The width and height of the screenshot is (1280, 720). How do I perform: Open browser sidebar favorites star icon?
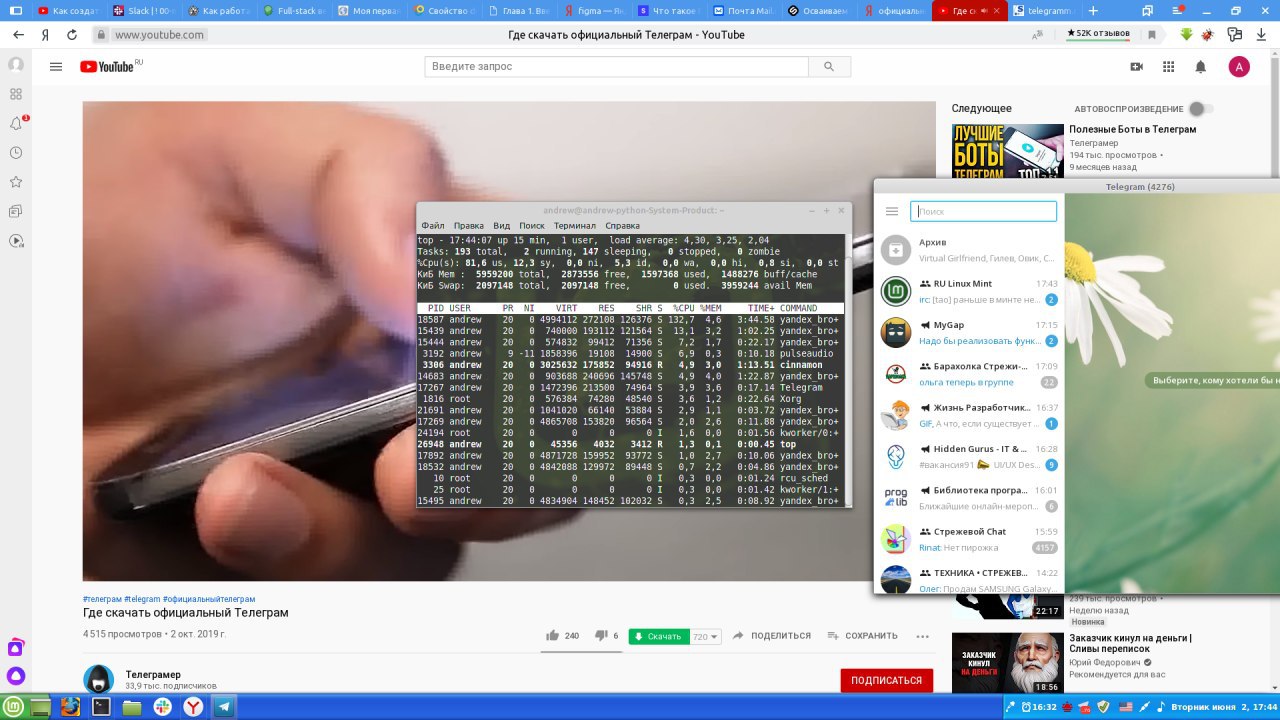(x=16, y=182)
